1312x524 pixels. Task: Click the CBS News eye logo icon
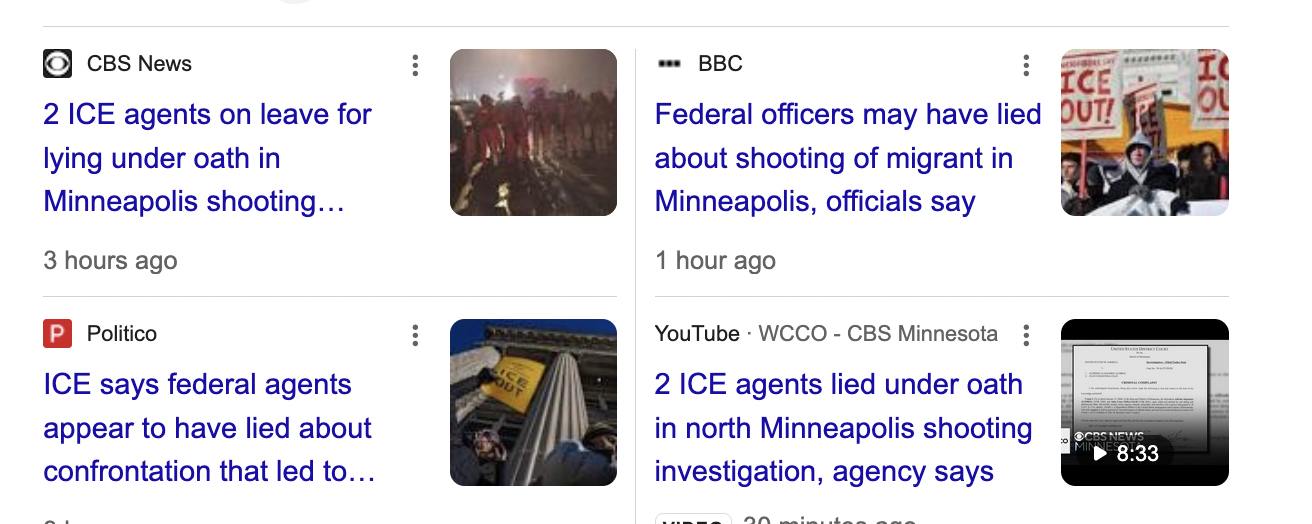[57, 64]
